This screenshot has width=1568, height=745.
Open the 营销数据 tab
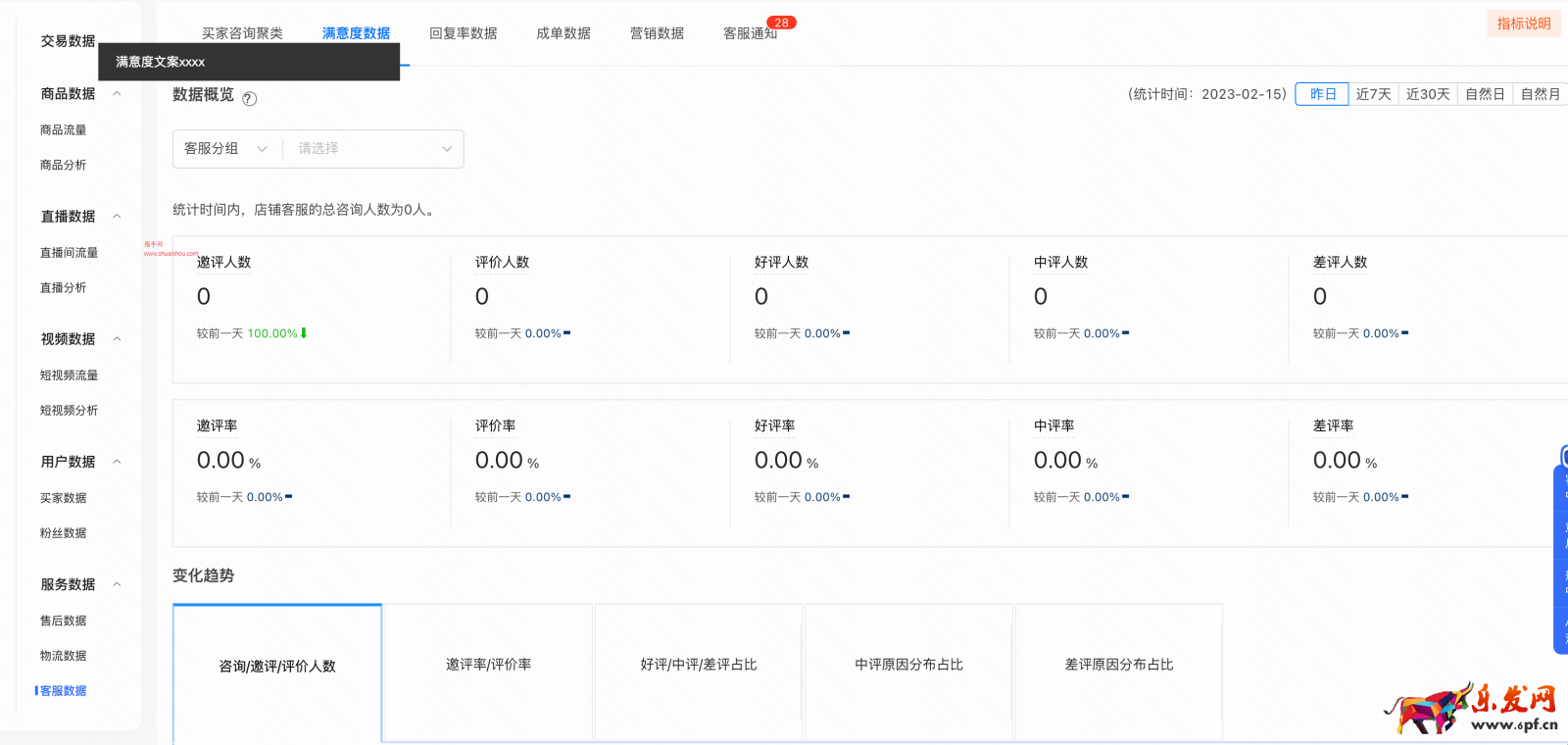pyautogui.click(x=657, y=33)
